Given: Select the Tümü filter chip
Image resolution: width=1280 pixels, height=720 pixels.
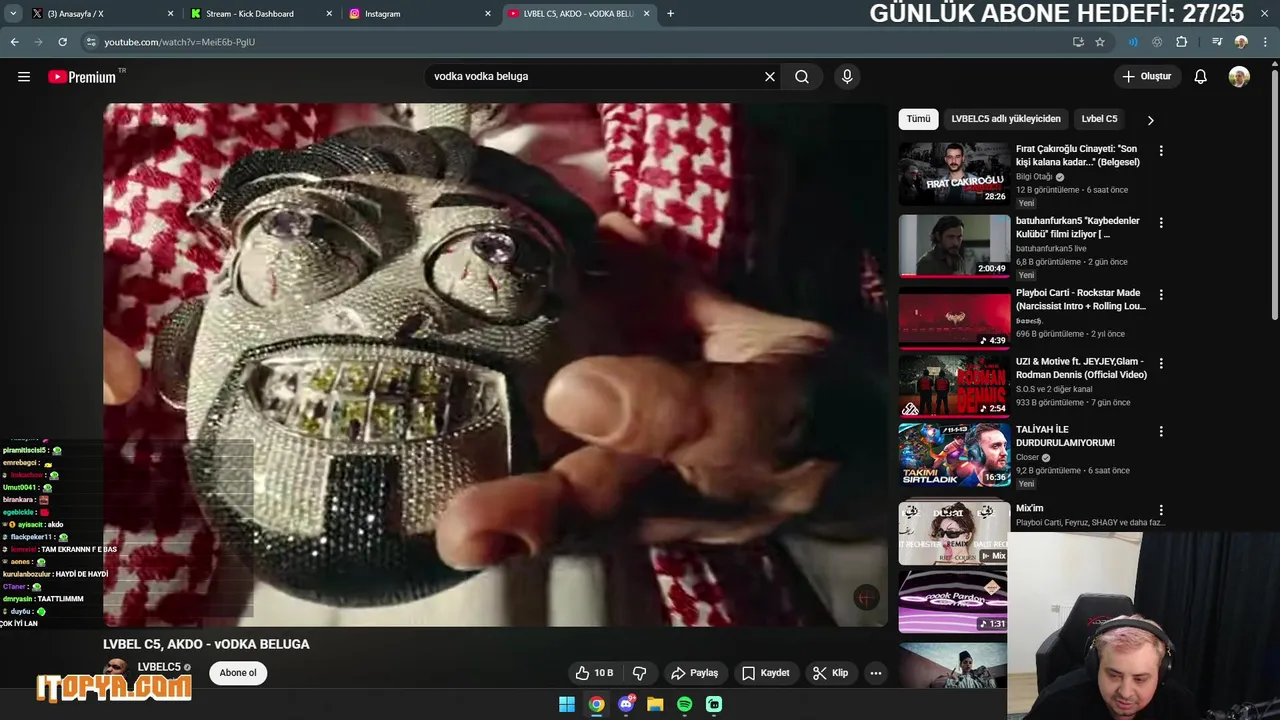Looking at the screenshot, I should click(x=918, y=119).
